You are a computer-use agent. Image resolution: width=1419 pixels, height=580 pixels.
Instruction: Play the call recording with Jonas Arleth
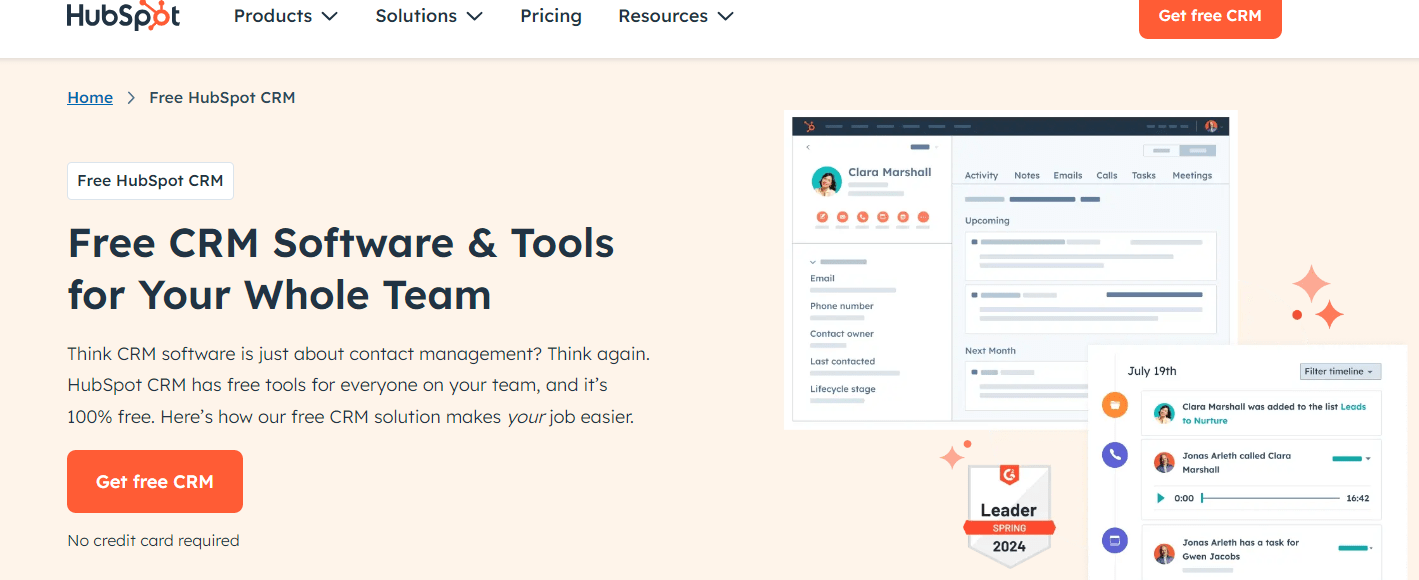1160,497
